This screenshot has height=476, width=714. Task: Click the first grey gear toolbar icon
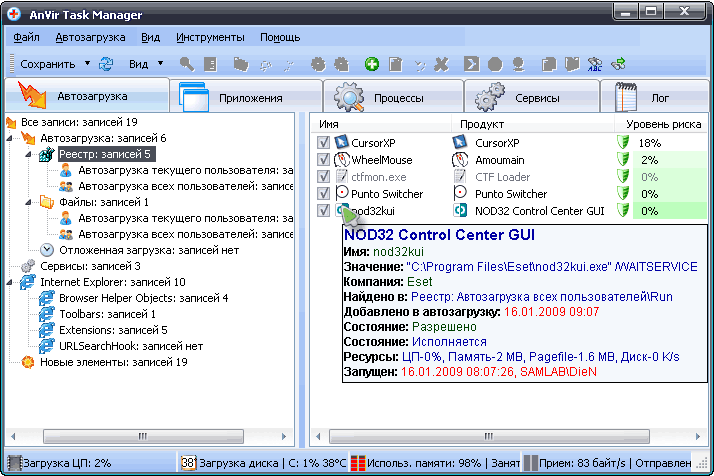318,64
